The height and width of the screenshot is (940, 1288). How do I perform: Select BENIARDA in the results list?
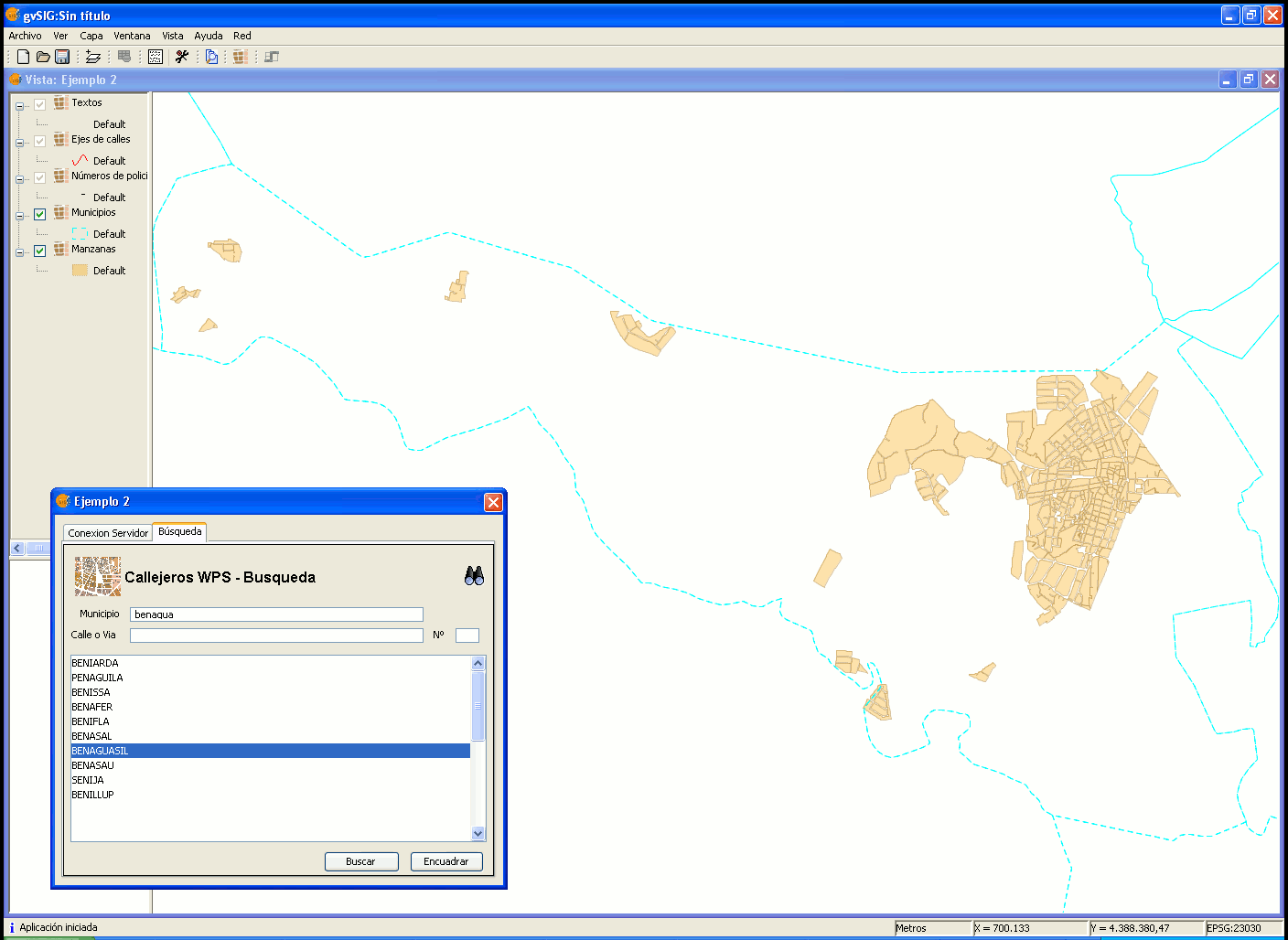(x=271, y=663)
